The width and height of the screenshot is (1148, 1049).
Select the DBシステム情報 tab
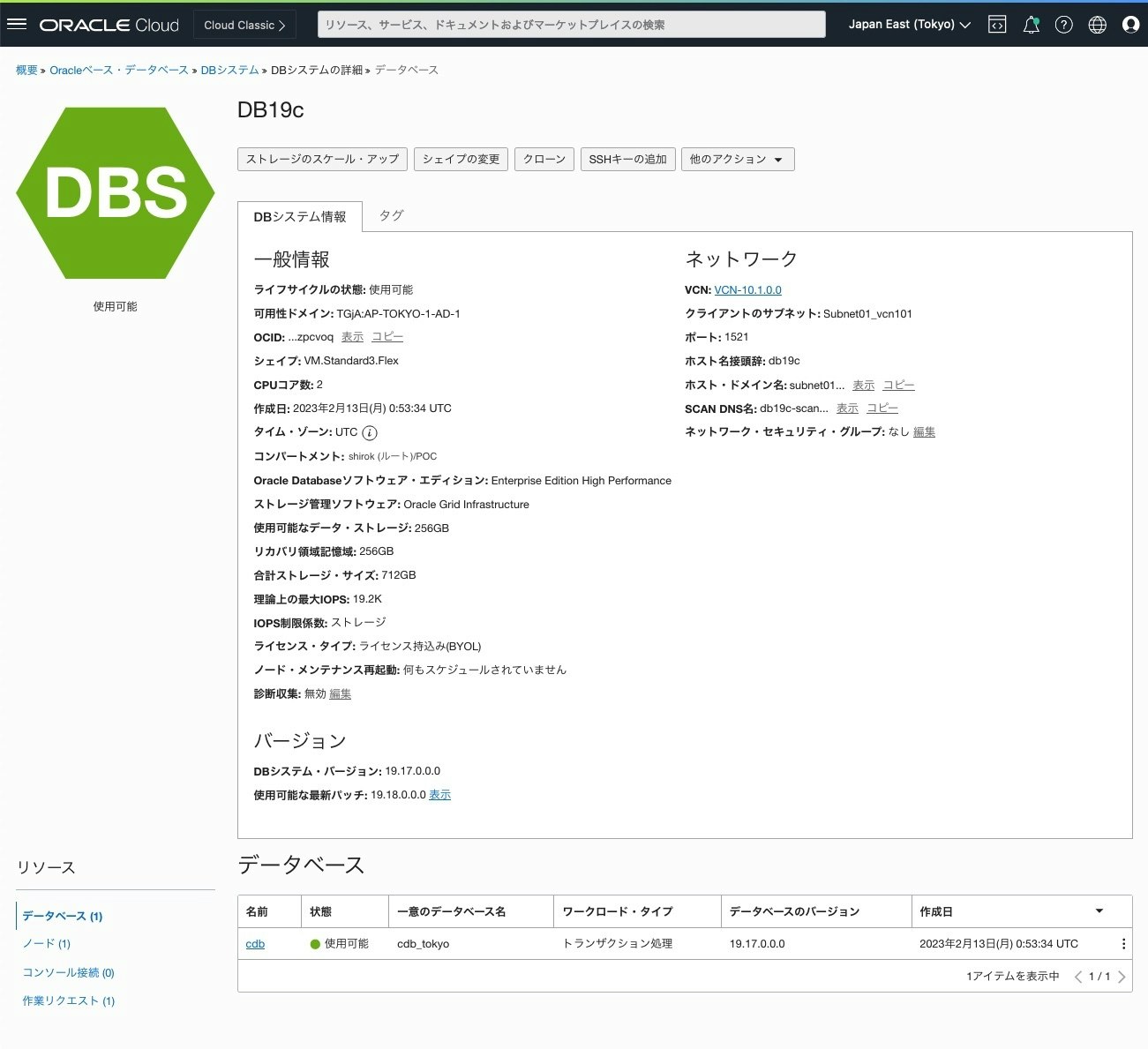click(300, 216)
